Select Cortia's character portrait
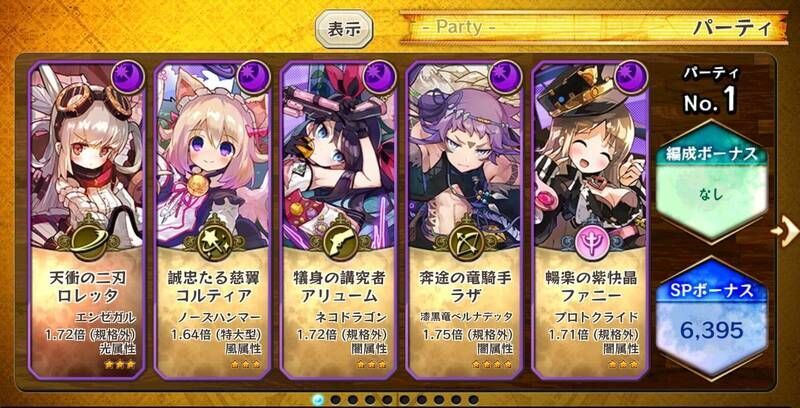The height and width of the screenshot is (408, 800). (x=213, y=152)
